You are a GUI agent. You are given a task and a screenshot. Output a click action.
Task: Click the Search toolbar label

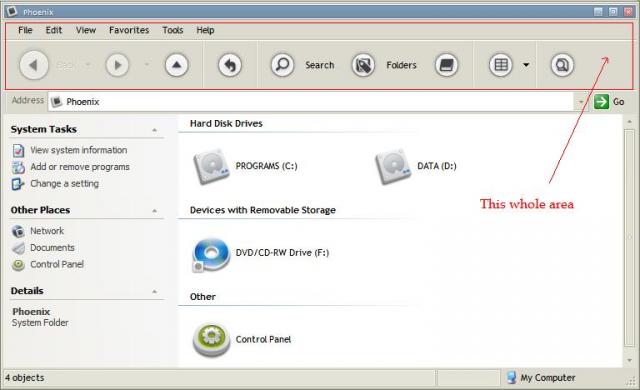(320, 65)
